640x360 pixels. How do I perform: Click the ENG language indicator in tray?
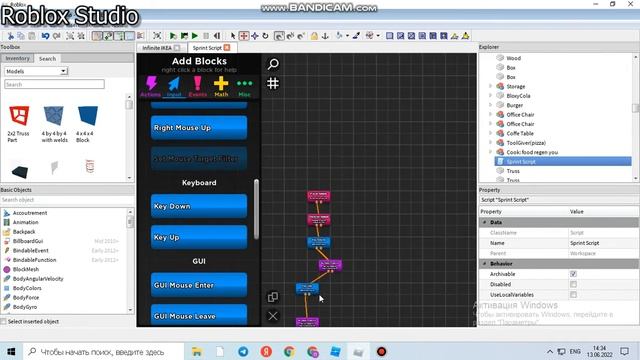[575, 351]
